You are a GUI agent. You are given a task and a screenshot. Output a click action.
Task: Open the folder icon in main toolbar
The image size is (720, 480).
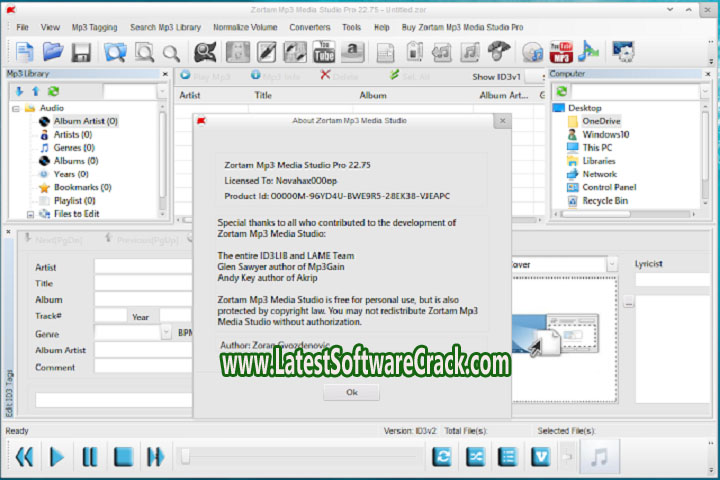53,51
